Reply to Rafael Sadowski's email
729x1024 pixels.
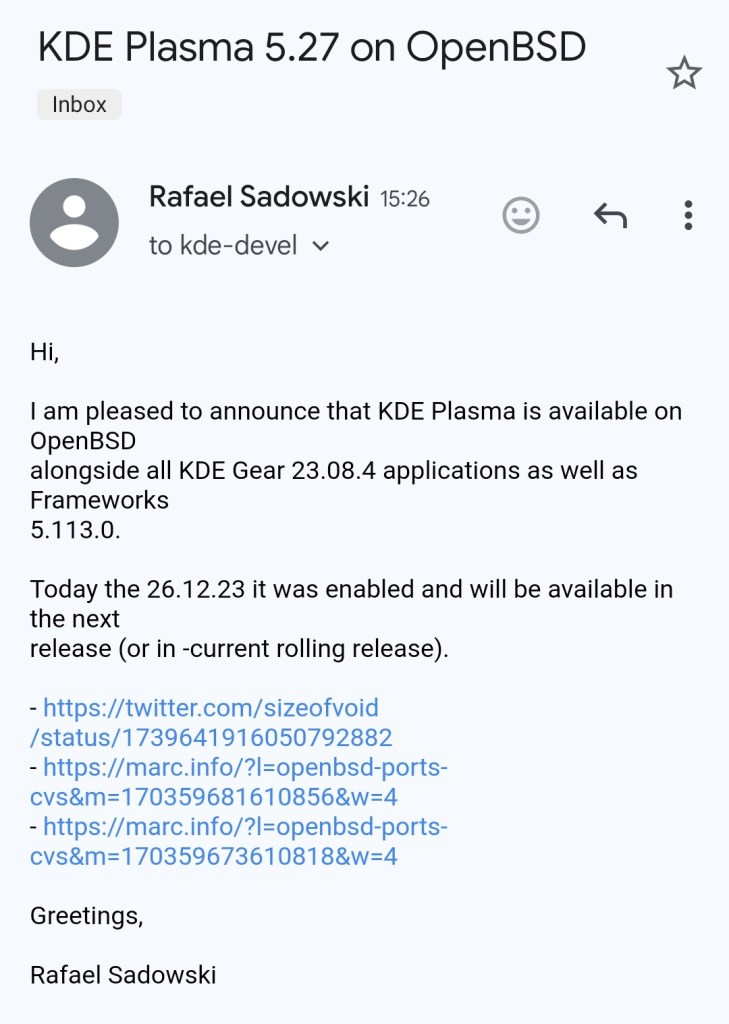click(610, 215)
